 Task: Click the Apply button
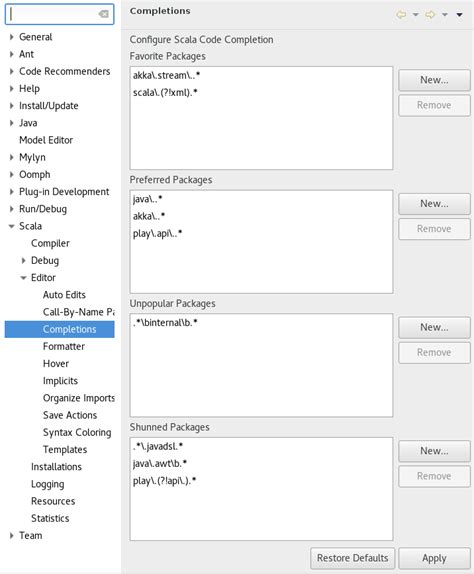click(434, 558)
